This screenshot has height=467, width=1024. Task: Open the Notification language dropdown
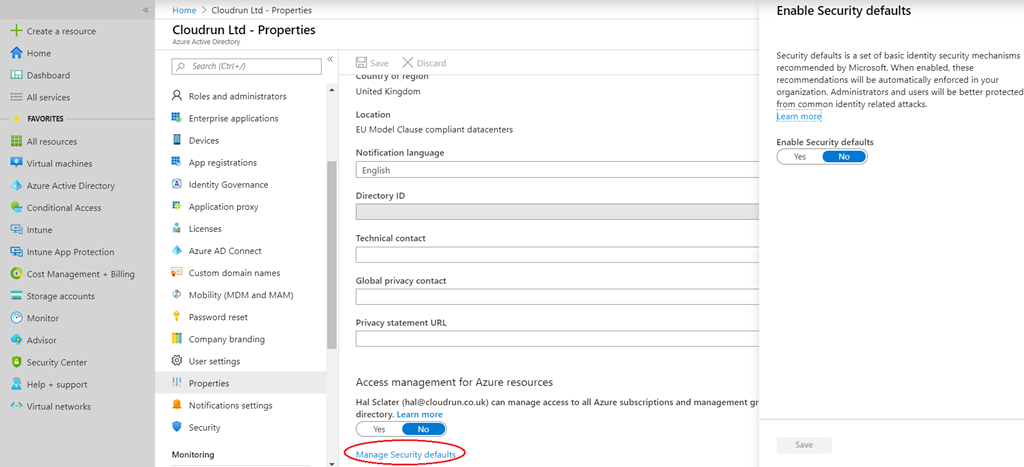coord(556,170)
